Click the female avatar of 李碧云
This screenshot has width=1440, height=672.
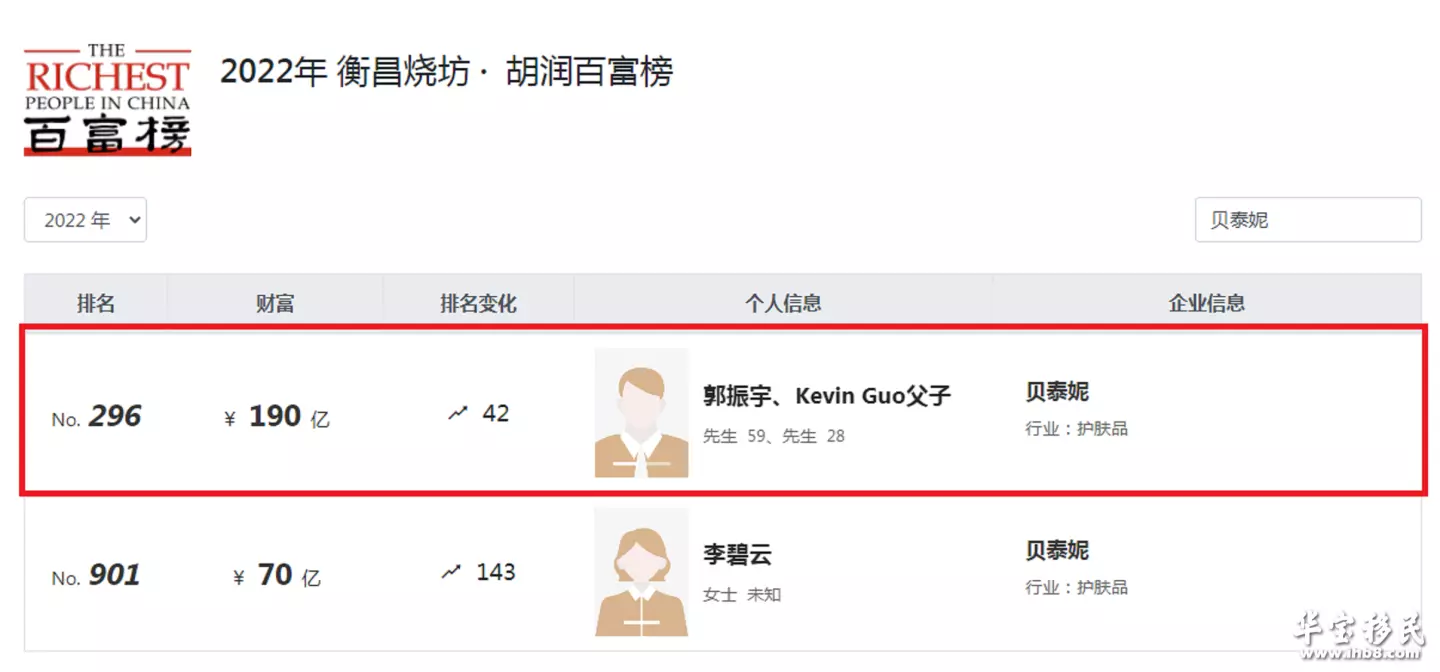(x=641, y=572)
